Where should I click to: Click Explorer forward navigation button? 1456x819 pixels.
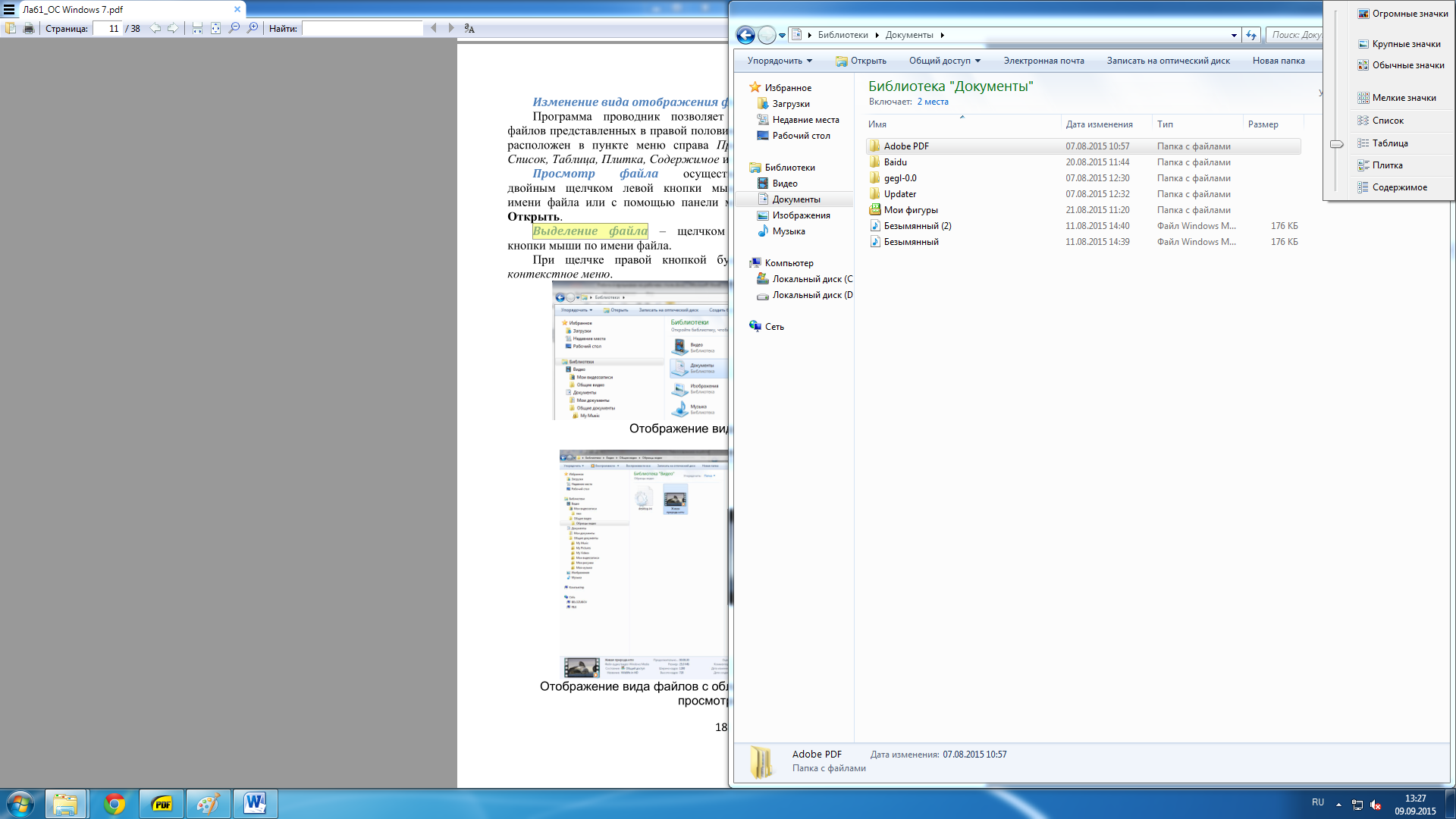(x=767, y=35)
